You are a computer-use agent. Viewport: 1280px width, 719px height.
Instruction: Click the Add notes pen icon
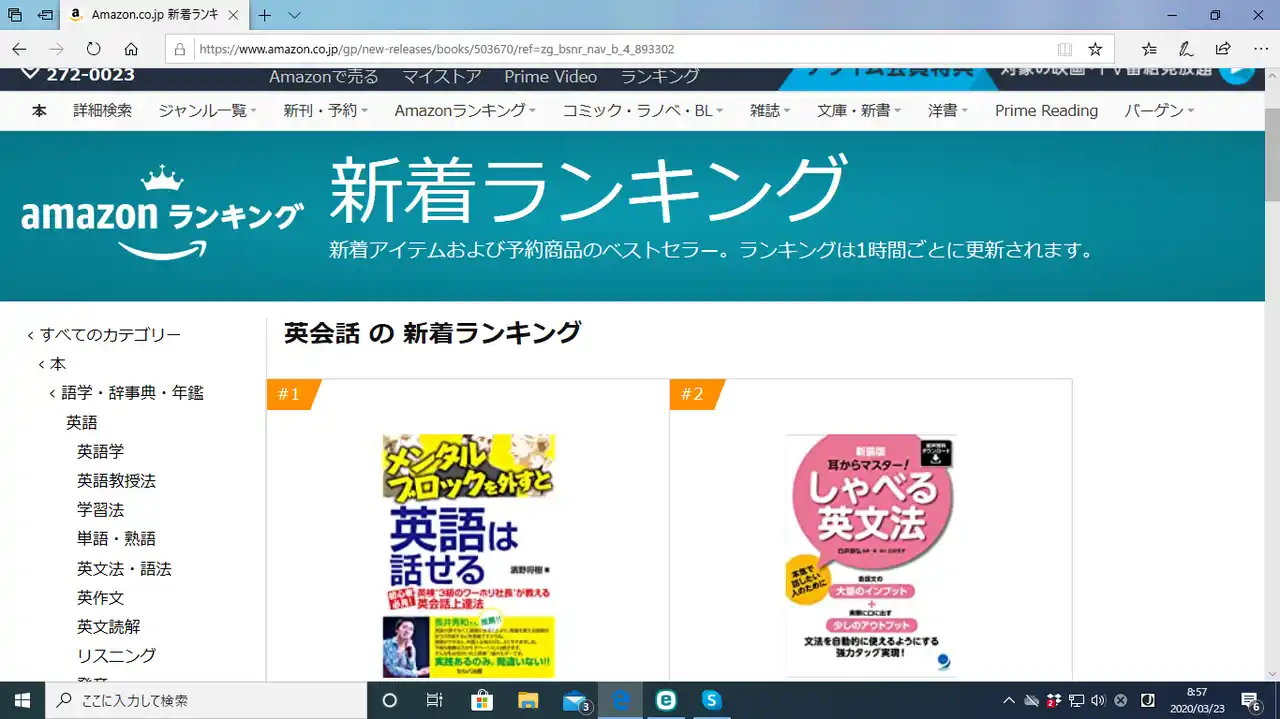click(x=1186, y=49)
